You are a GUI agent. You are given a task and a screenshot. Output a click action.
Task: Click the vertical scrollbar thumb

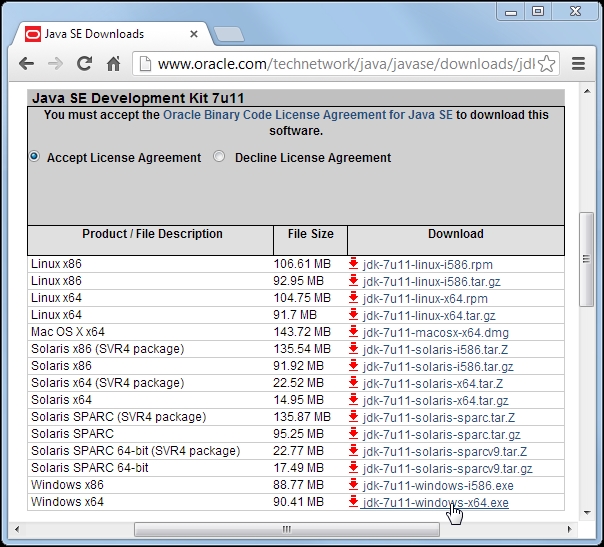click(x=587, y=259)
